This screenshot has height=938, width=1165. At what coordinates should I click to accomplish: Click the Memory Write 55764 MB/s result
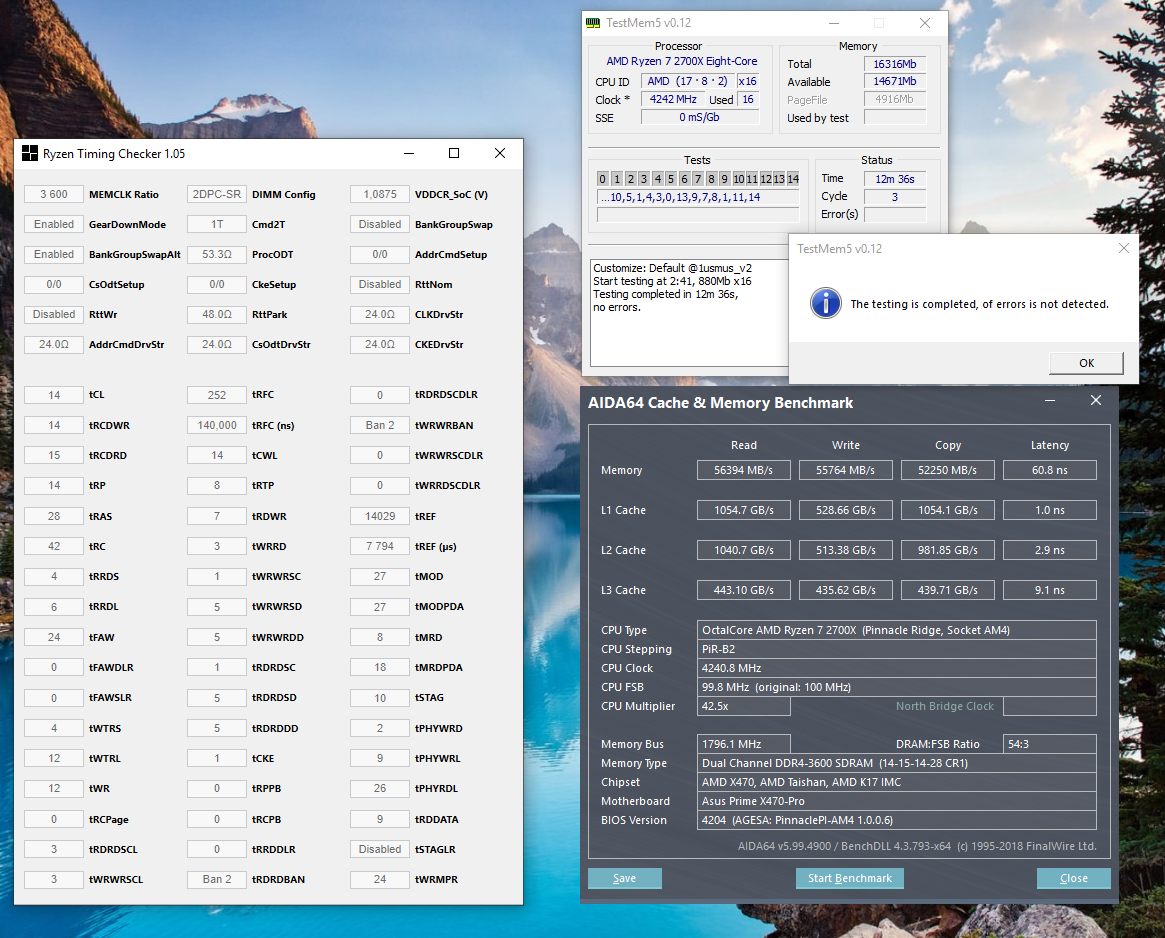tap(846, 470)
